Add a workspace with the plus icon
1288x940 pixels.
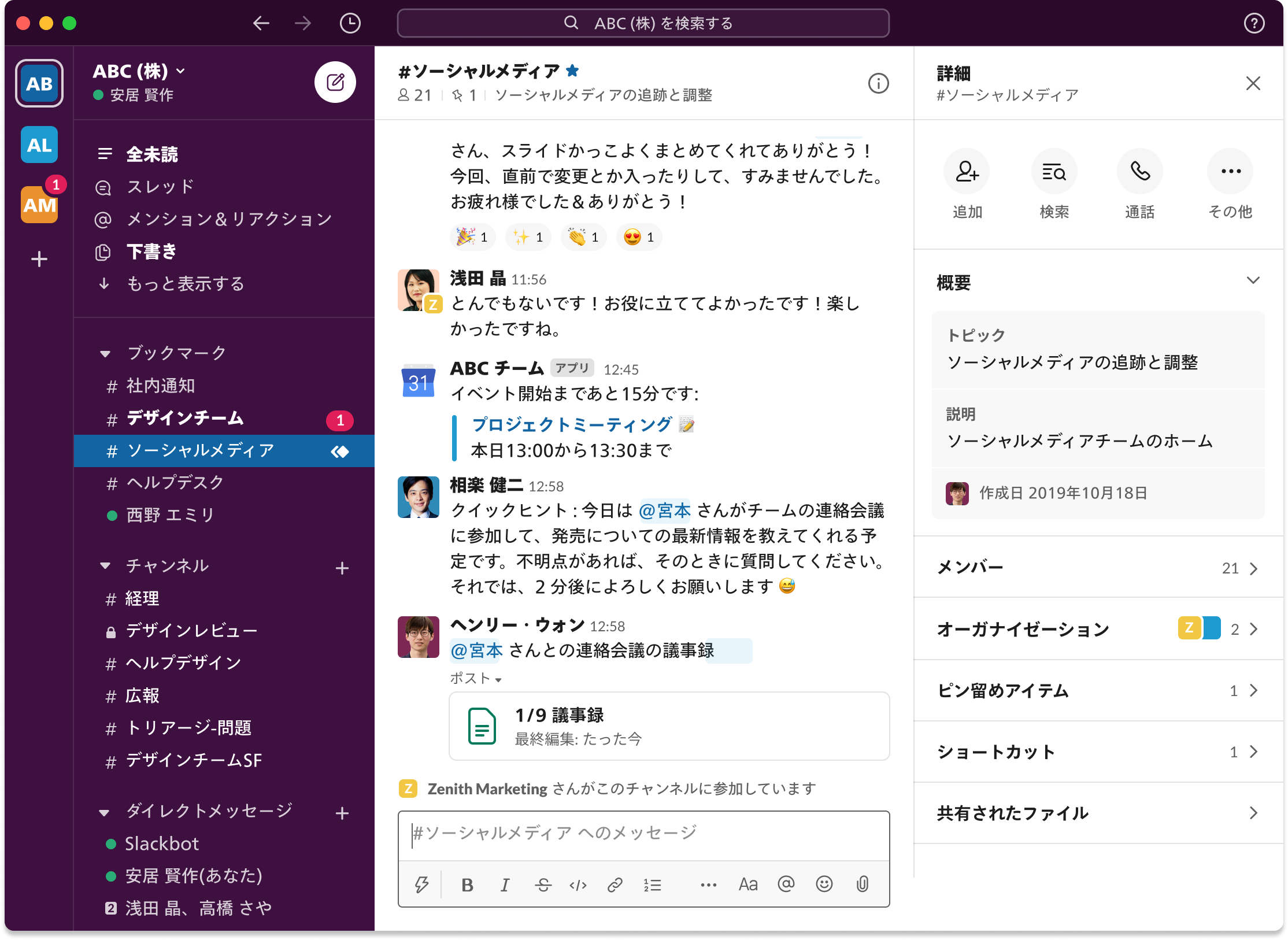(39, 258)
